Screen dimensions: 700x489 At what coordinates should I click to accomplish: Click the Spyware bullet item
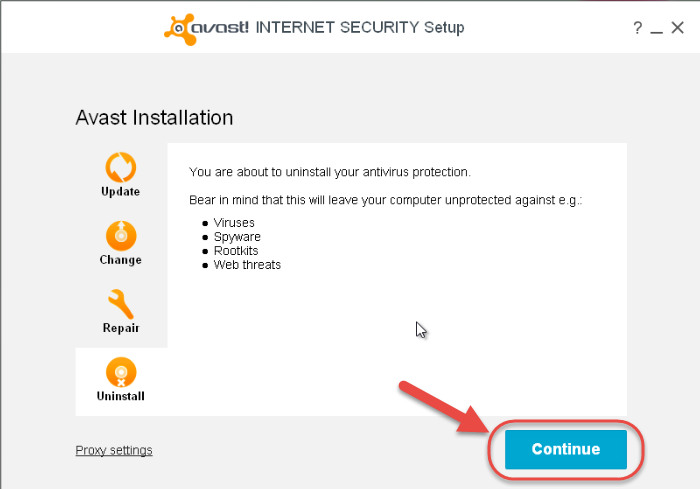(x=237, y=237)
